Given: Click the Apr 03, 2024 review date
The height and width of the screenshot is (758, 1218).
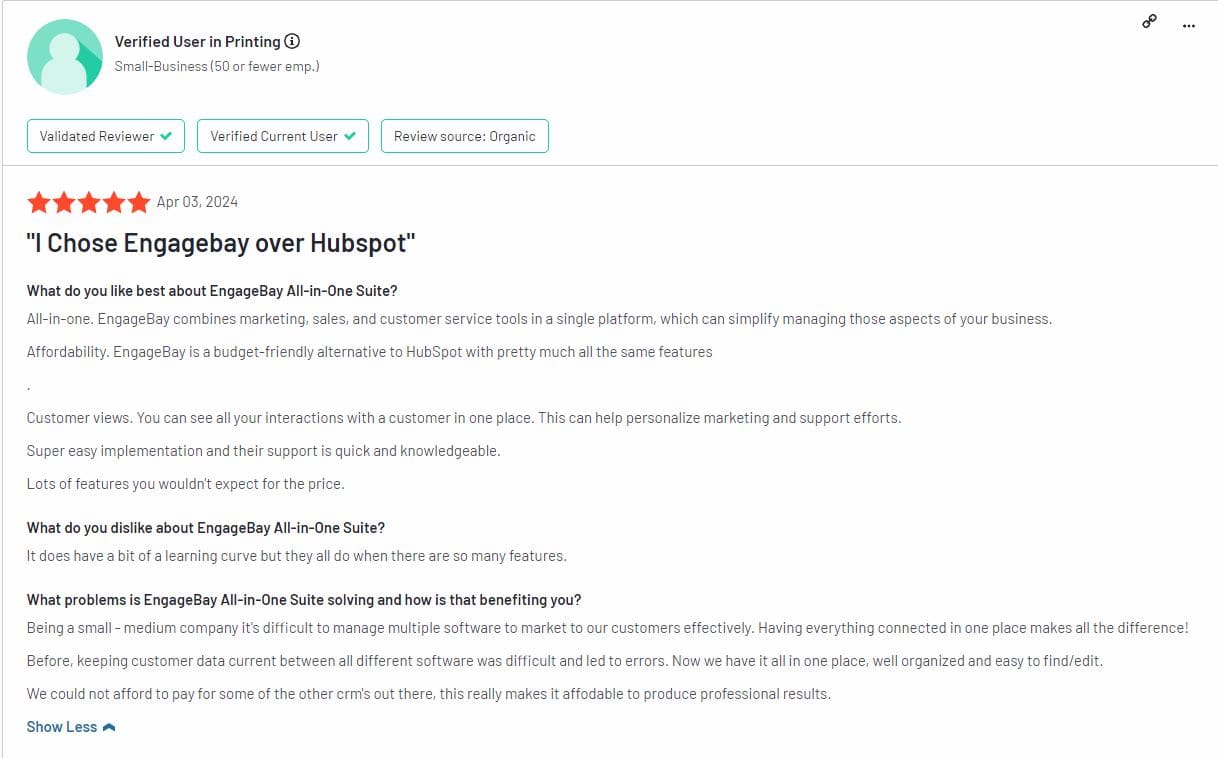Looking at the screenshot, I should tap(197, 202).
